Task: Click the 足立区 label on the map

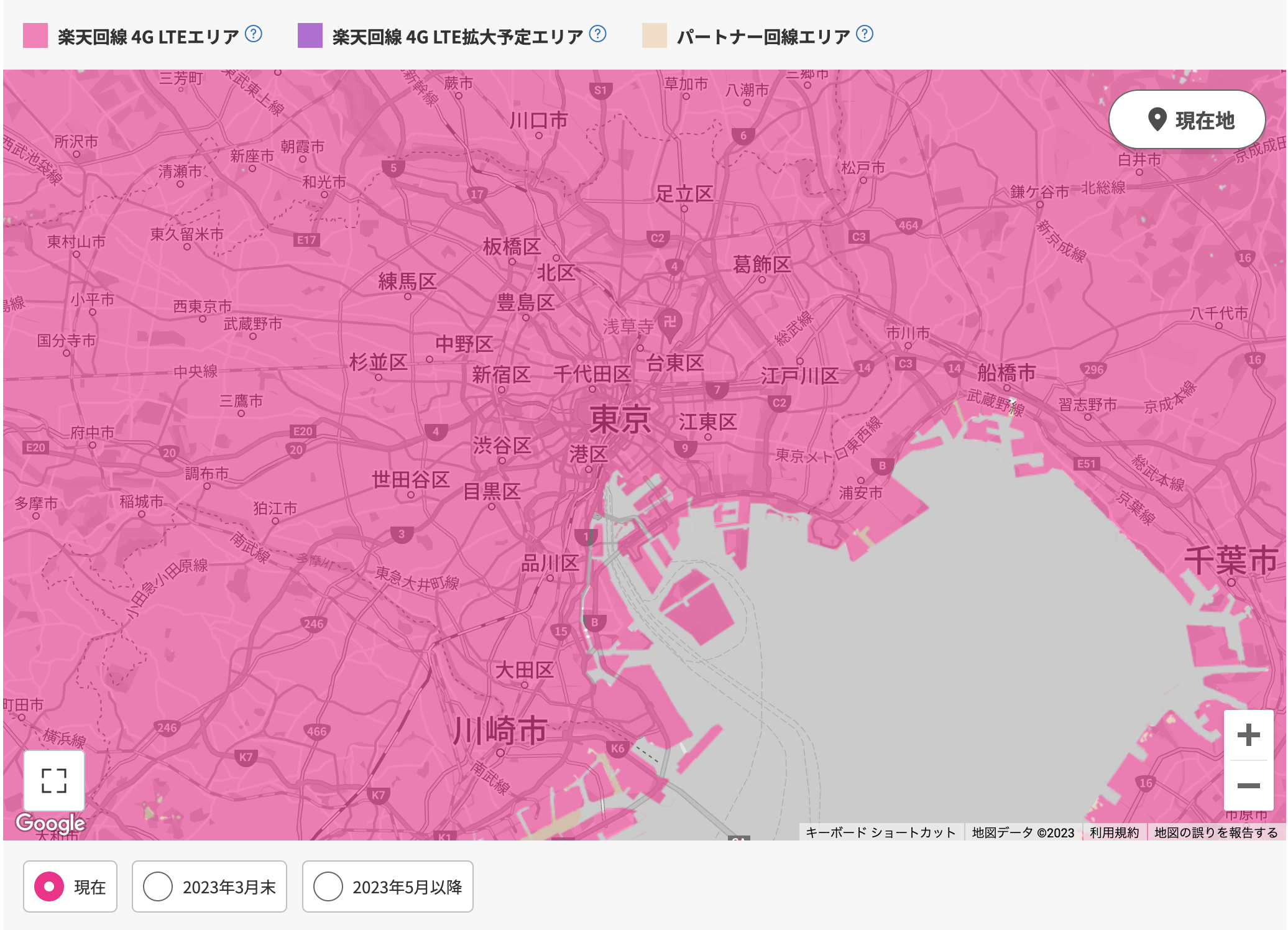Action: (684, 193)
